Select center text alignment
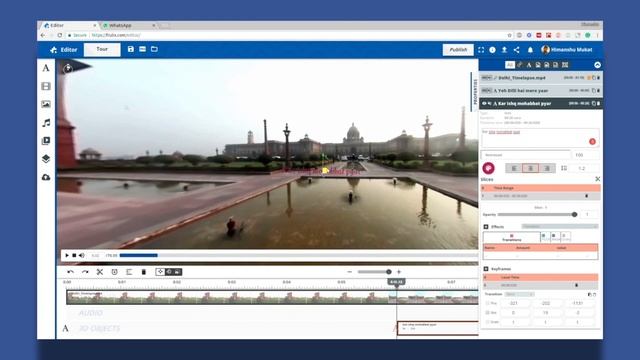This screenshot has width=640, height=360. [x=531, y=168]
